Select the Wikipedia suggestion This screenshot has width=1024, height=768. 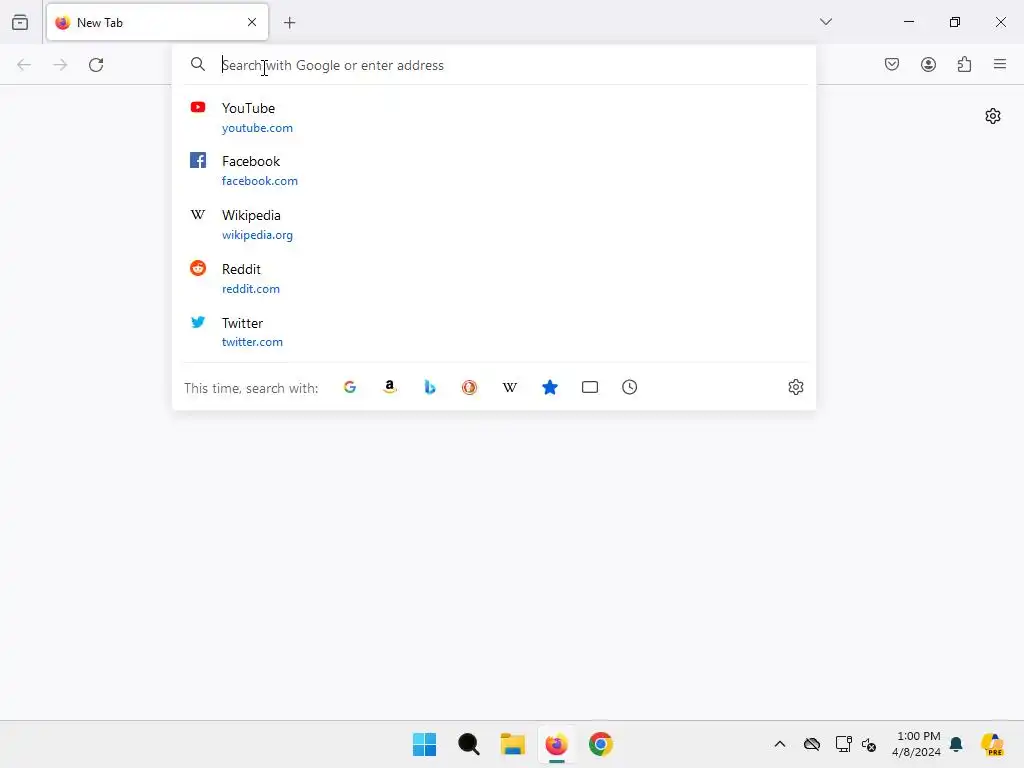tap(494, 224)
